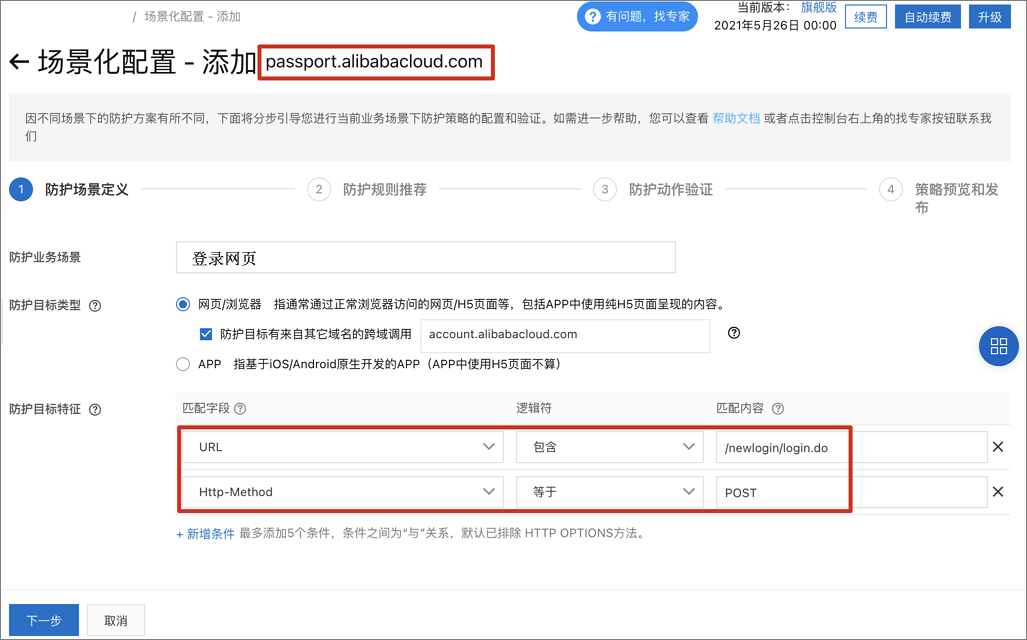Select step 4 策略预览和发布
This screenshot has height=640, width=1027.
(939, 197)
